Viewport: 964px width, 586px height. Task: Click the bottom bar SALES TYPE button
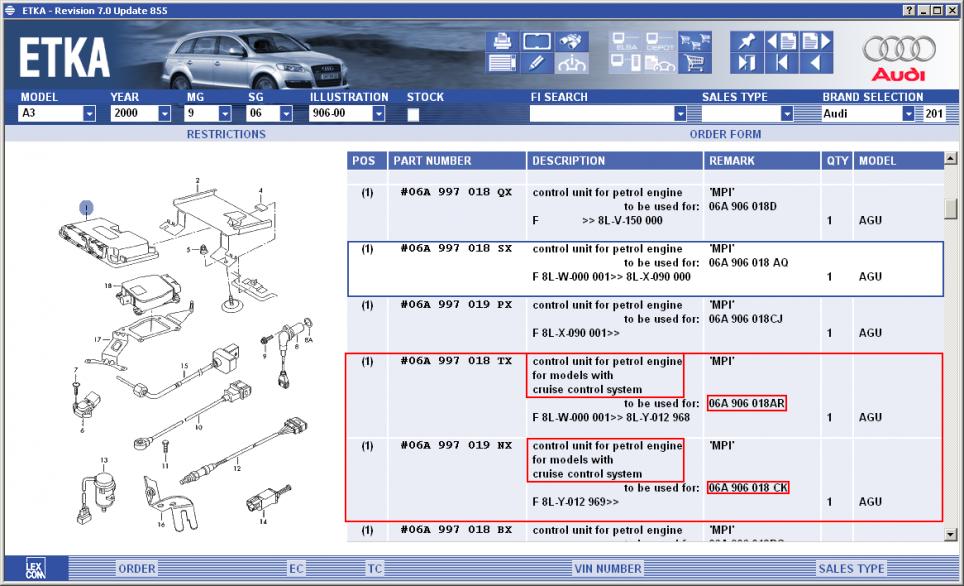tap(851, 569)
